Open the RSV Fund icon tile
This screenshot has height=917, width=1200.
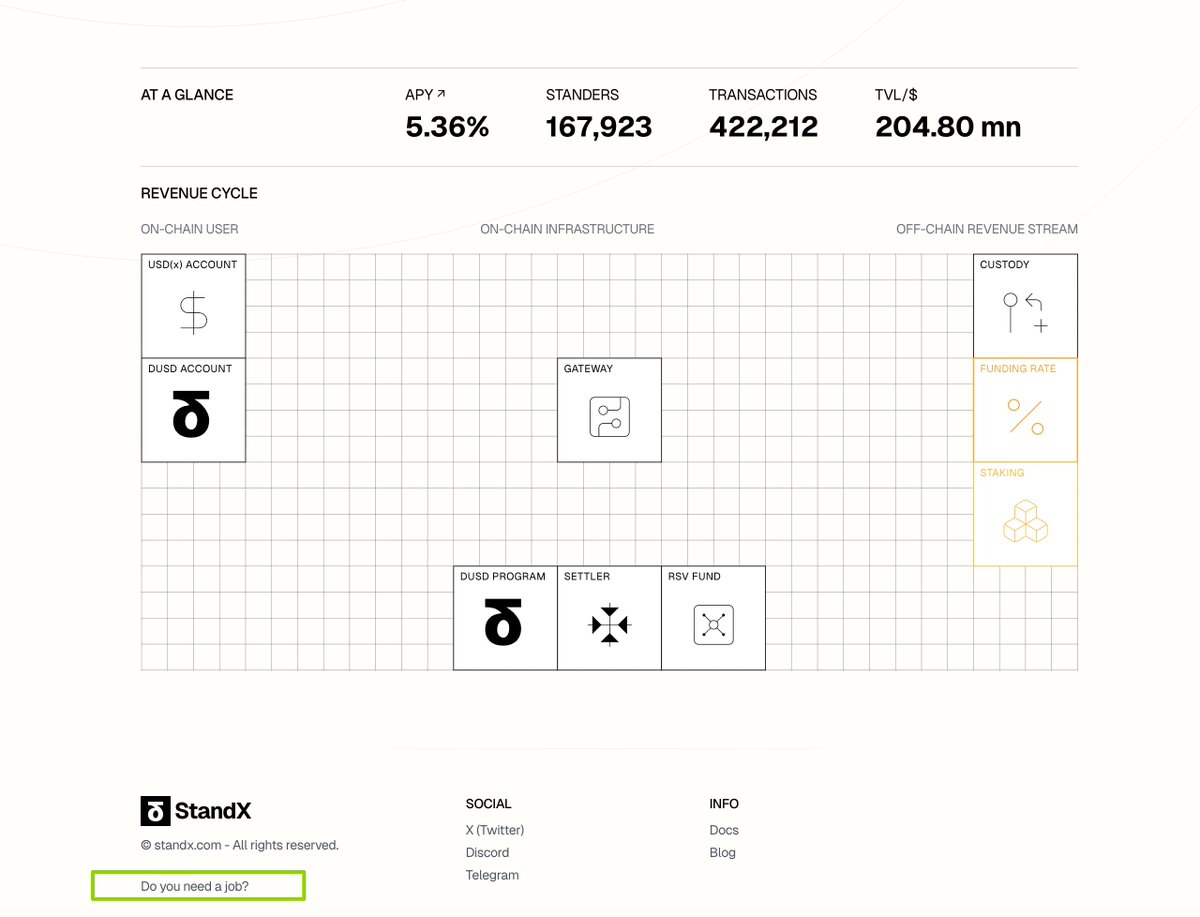[x=713, y=625]
